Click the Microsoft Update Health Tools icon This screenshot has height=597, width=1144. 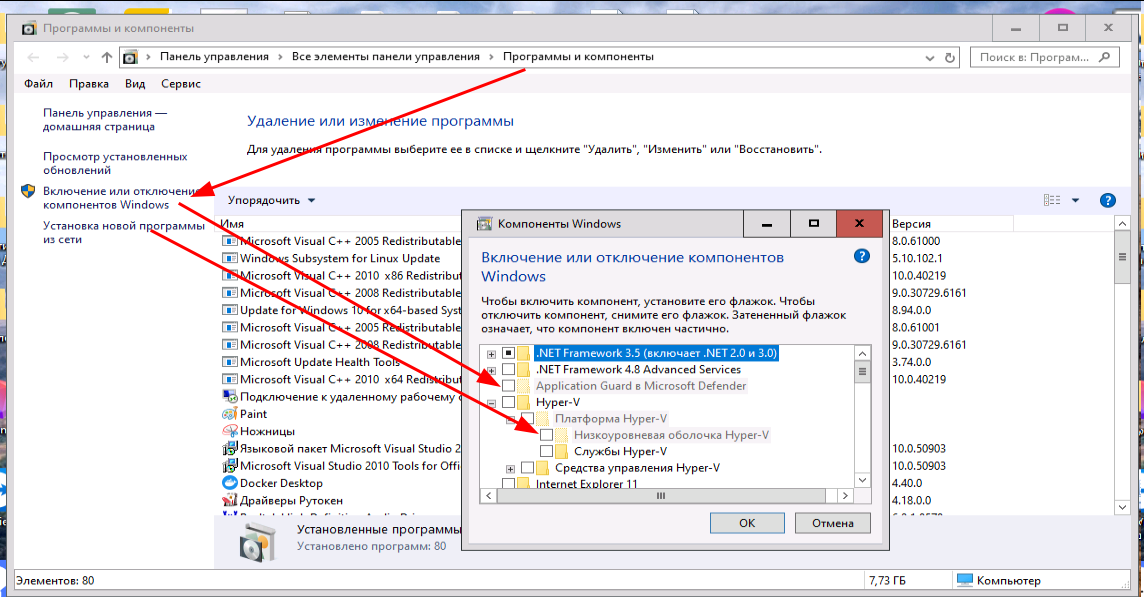[x=230, y=362]
